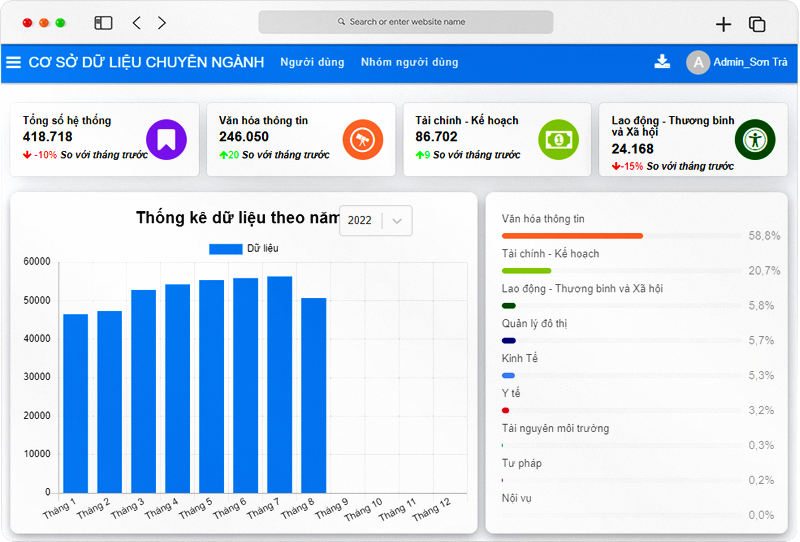Open the Nhóm người dùng menu
This screenshot has height=542, width=800.
410,62
